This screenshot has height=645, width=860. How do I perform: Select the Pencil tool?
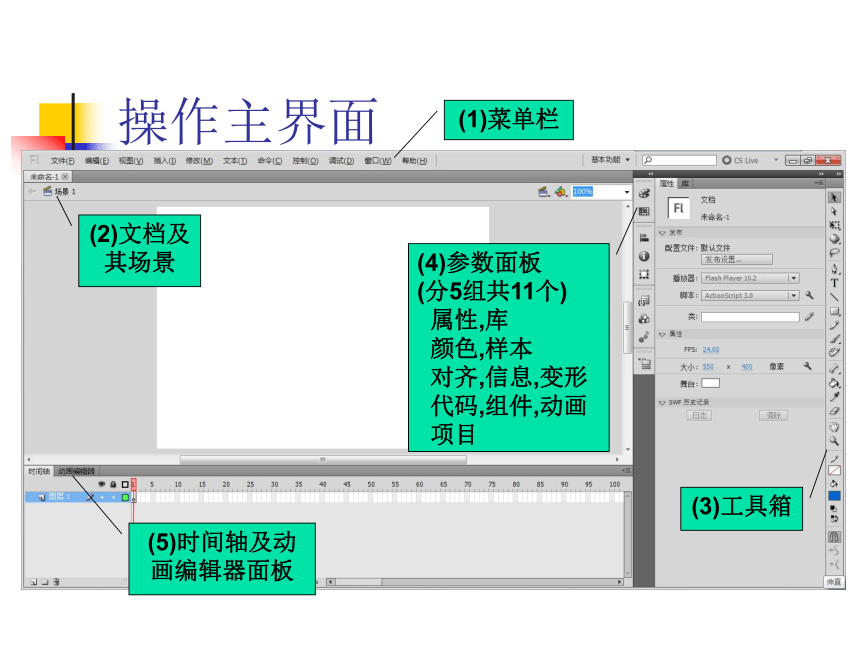tap(834, 325)
